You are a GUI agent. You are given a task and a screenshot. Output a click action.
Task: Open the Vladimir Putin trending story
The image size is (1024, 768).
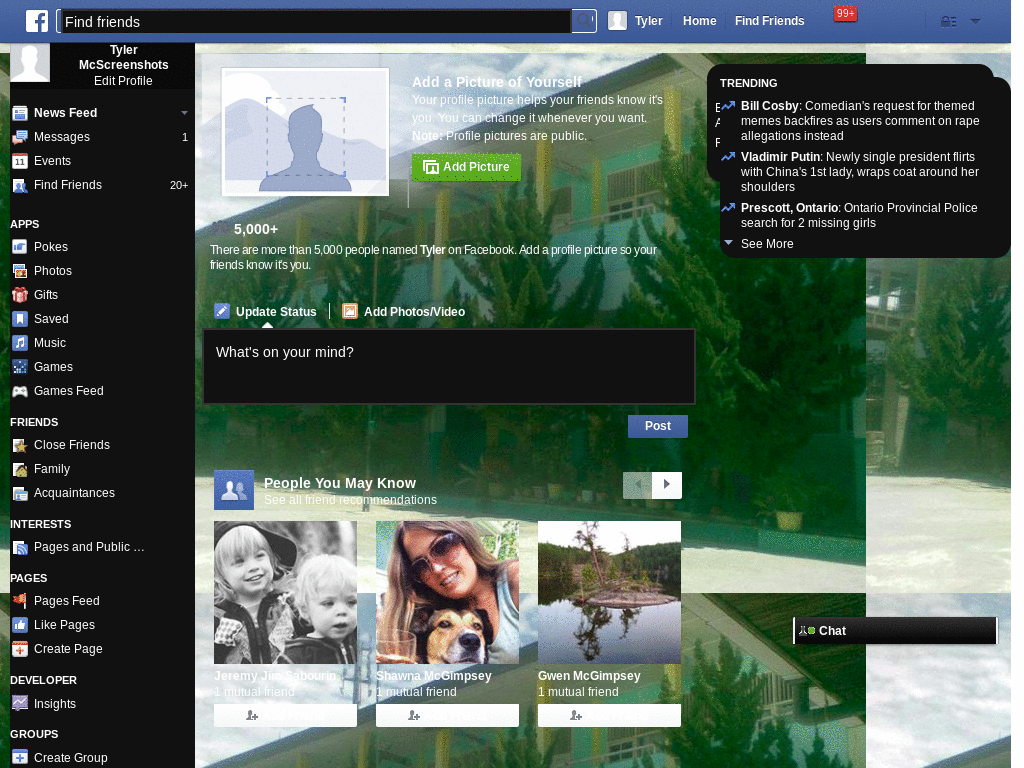point(859,172)
